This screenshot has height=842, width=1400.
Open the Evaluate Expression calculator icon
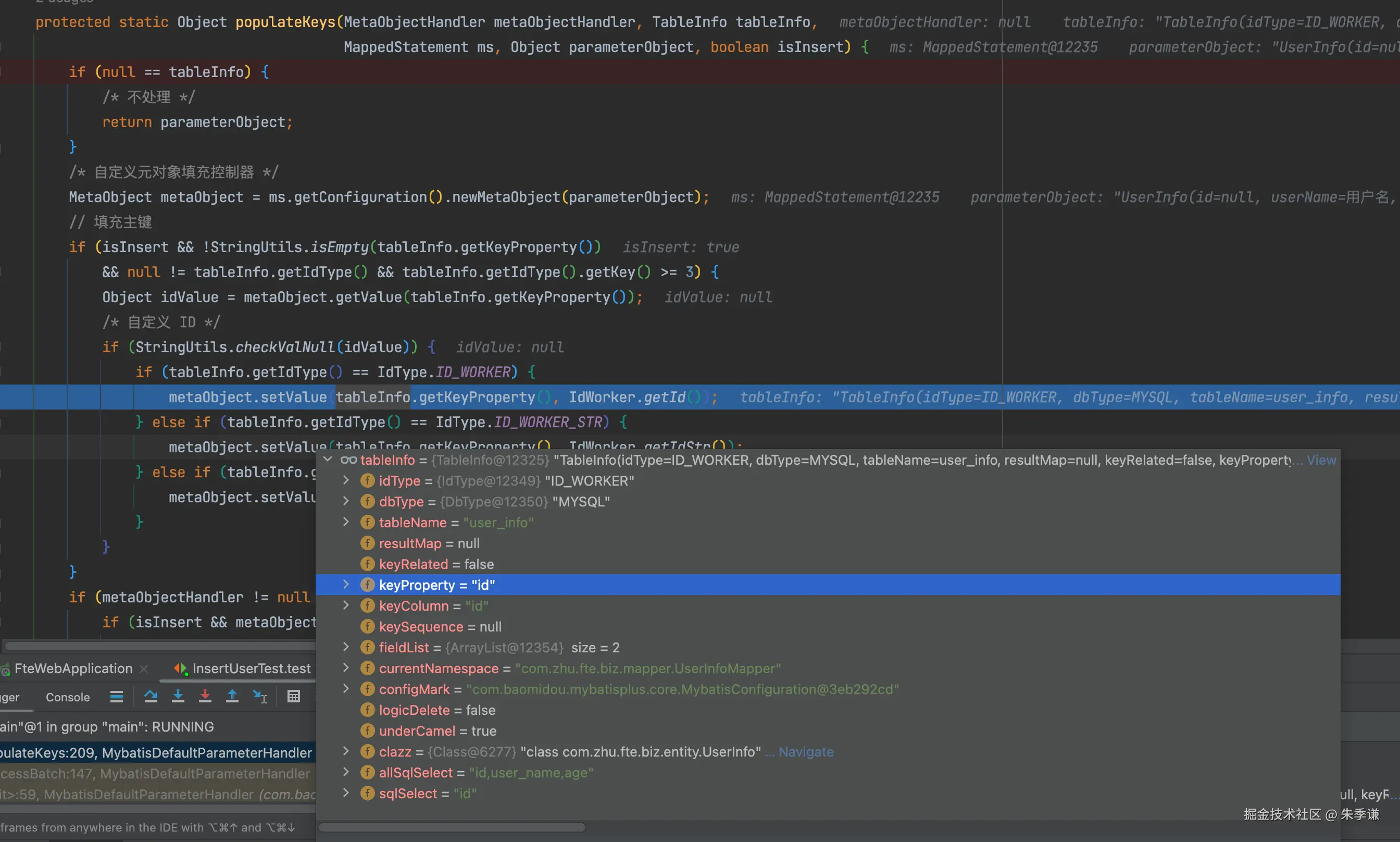click(293, 696)
